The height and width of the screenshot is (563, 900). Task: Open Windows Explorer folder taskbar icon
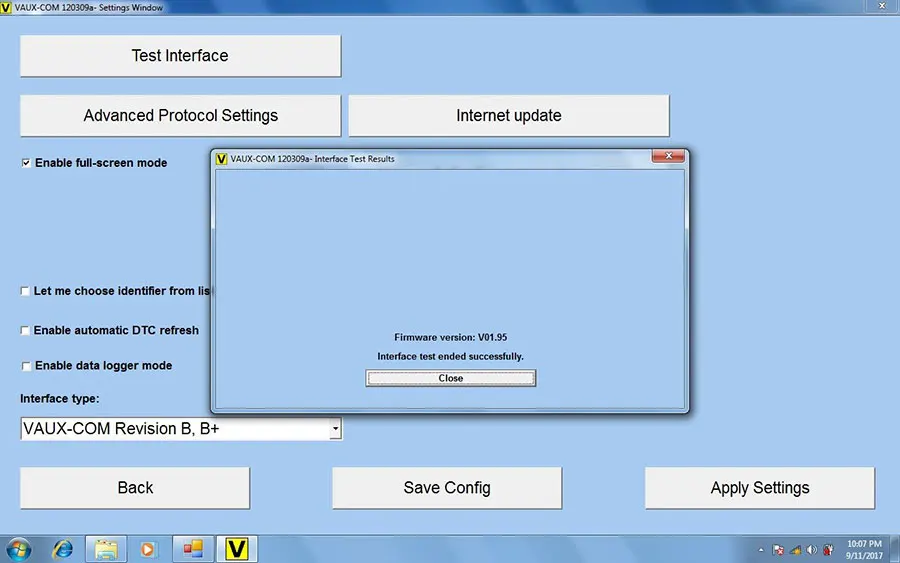pyautogui.click(x=106, y=549)
